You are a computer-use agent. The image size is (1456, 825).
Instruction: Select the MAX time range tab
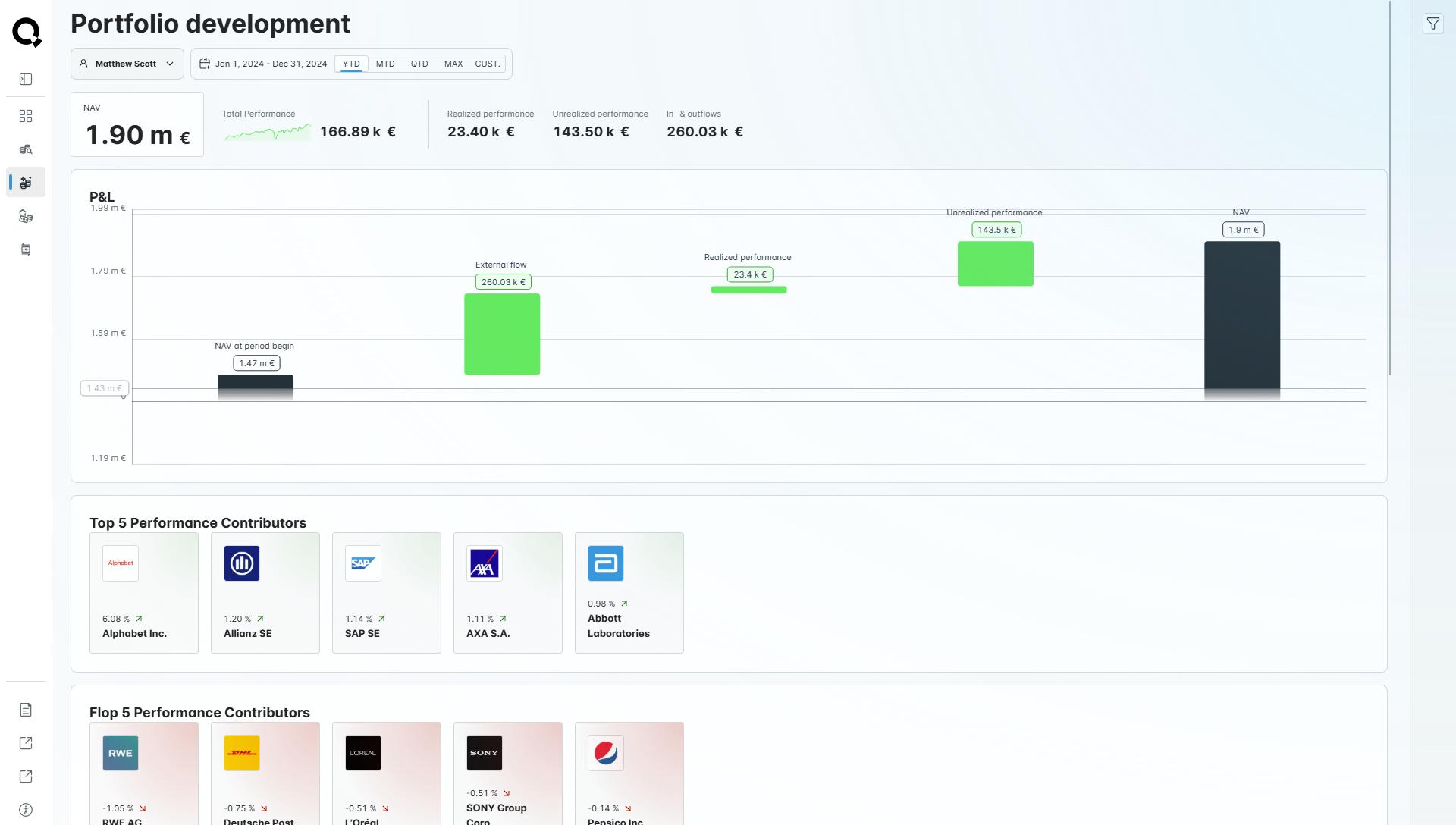(453, 64)
